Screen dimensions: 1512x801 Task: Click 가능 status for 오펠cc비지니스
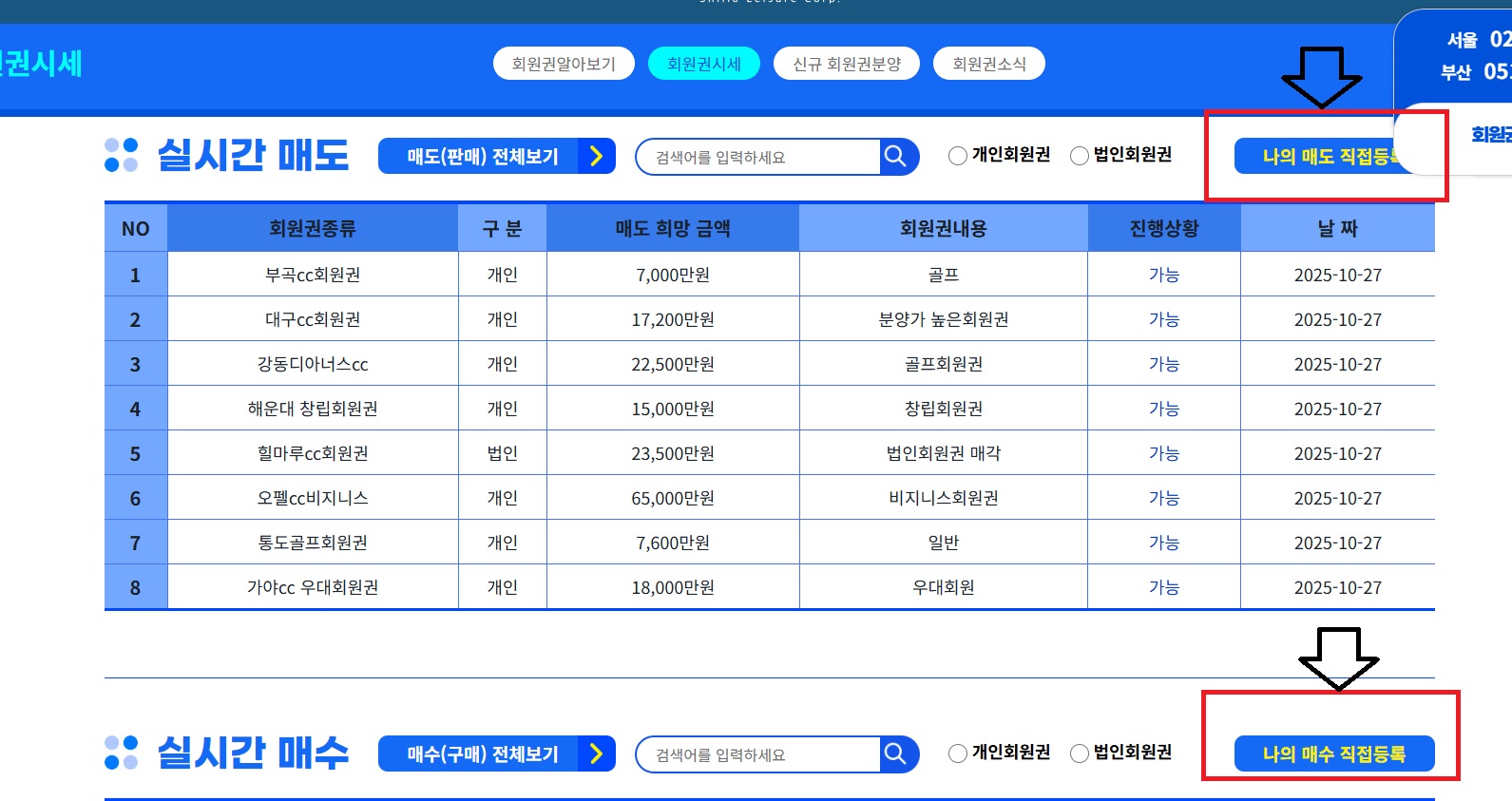[1164, 498]
